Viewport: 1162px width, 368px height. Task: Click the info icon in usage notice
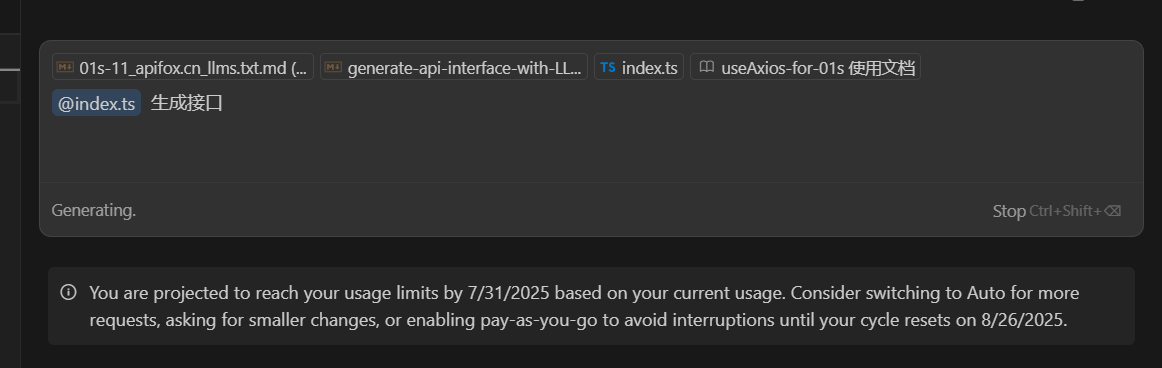pos(68,292)
